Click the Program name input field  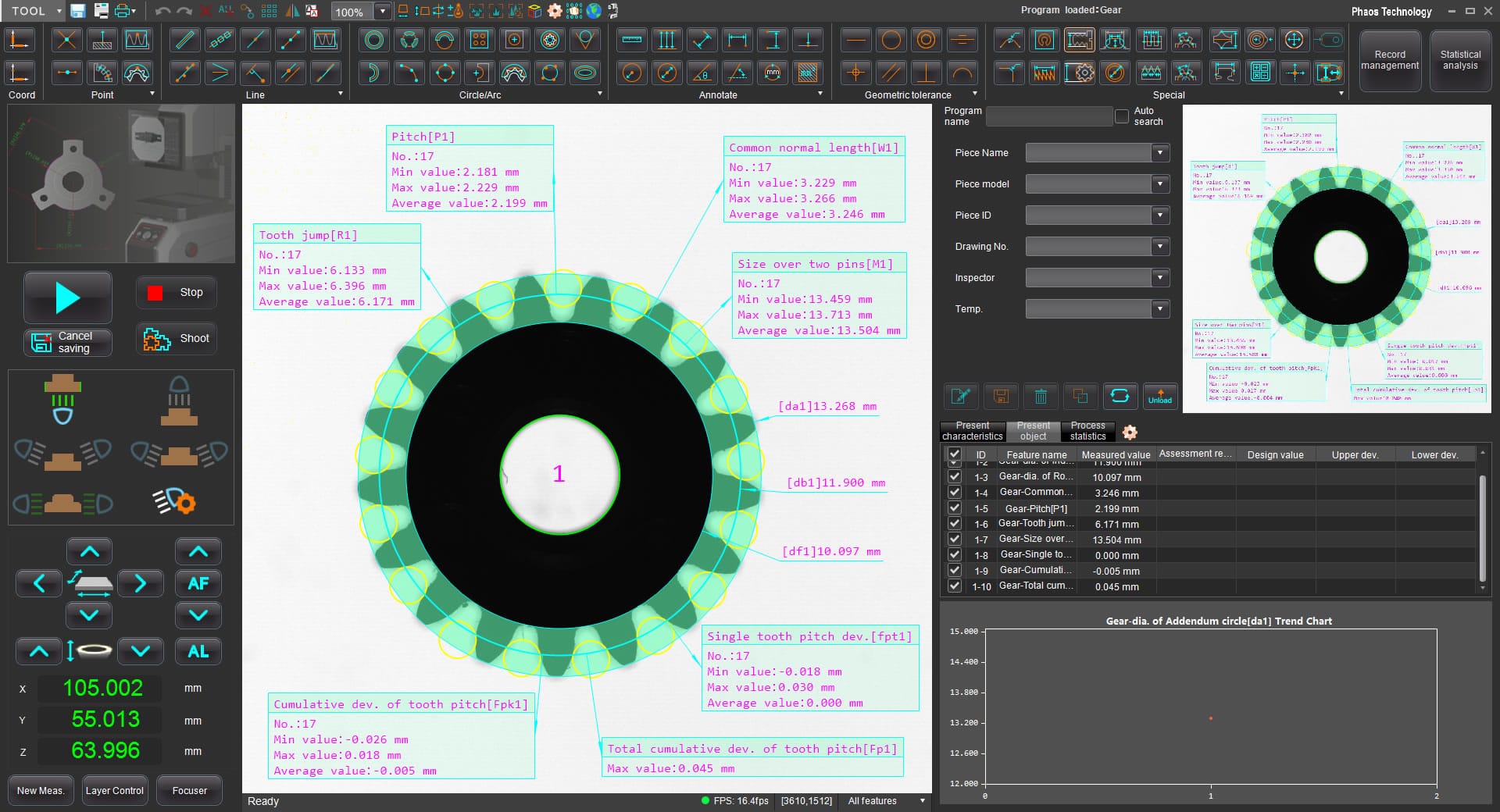(x=1048, y=116)
